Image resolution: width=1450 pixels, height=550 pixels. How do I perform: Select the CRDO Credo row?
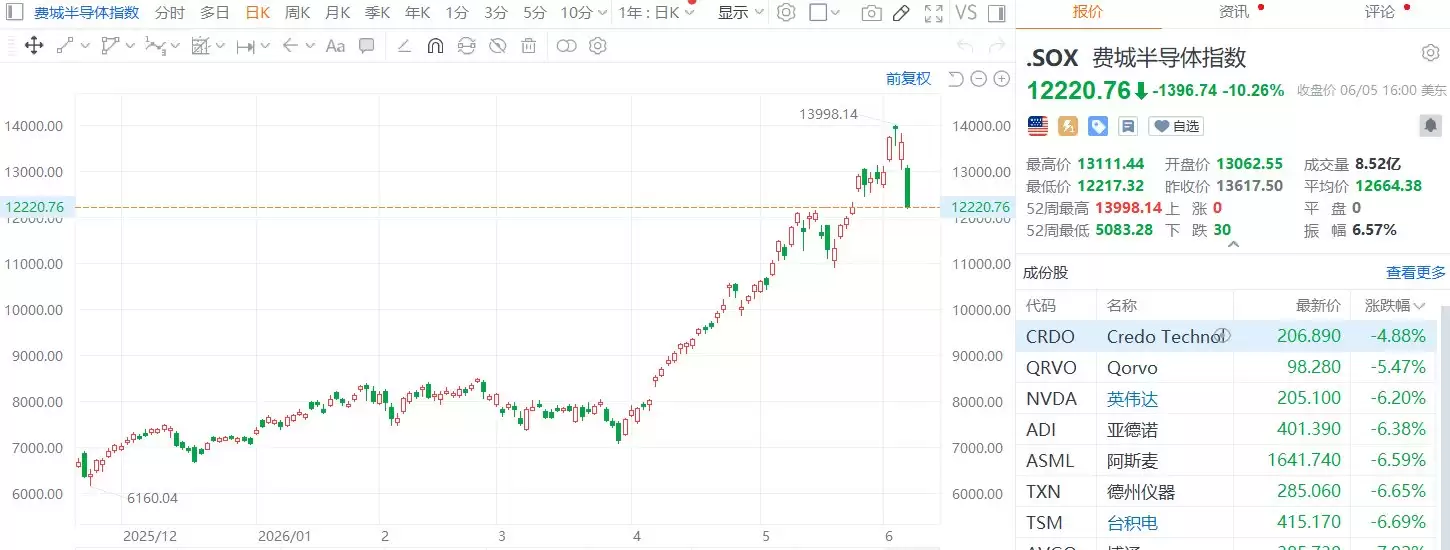[x=1226, y=336]
